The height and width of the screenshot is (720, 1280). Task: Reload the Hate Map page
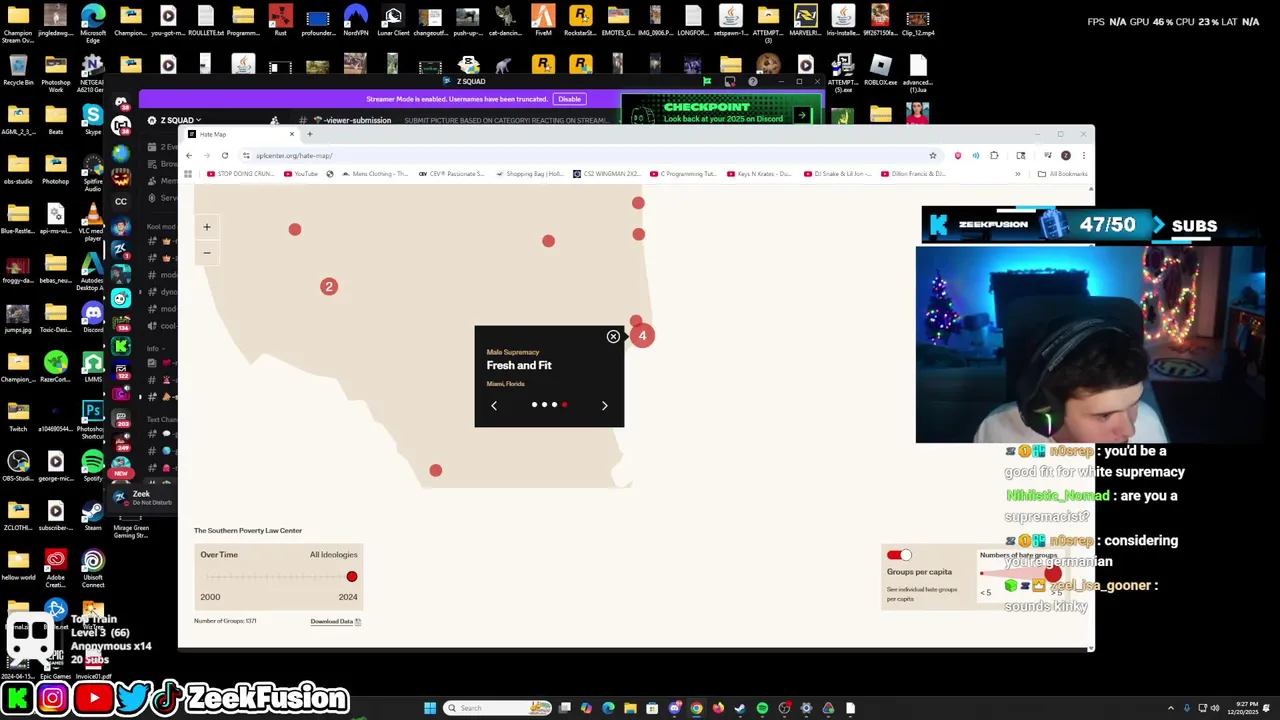tap(225, 155)
